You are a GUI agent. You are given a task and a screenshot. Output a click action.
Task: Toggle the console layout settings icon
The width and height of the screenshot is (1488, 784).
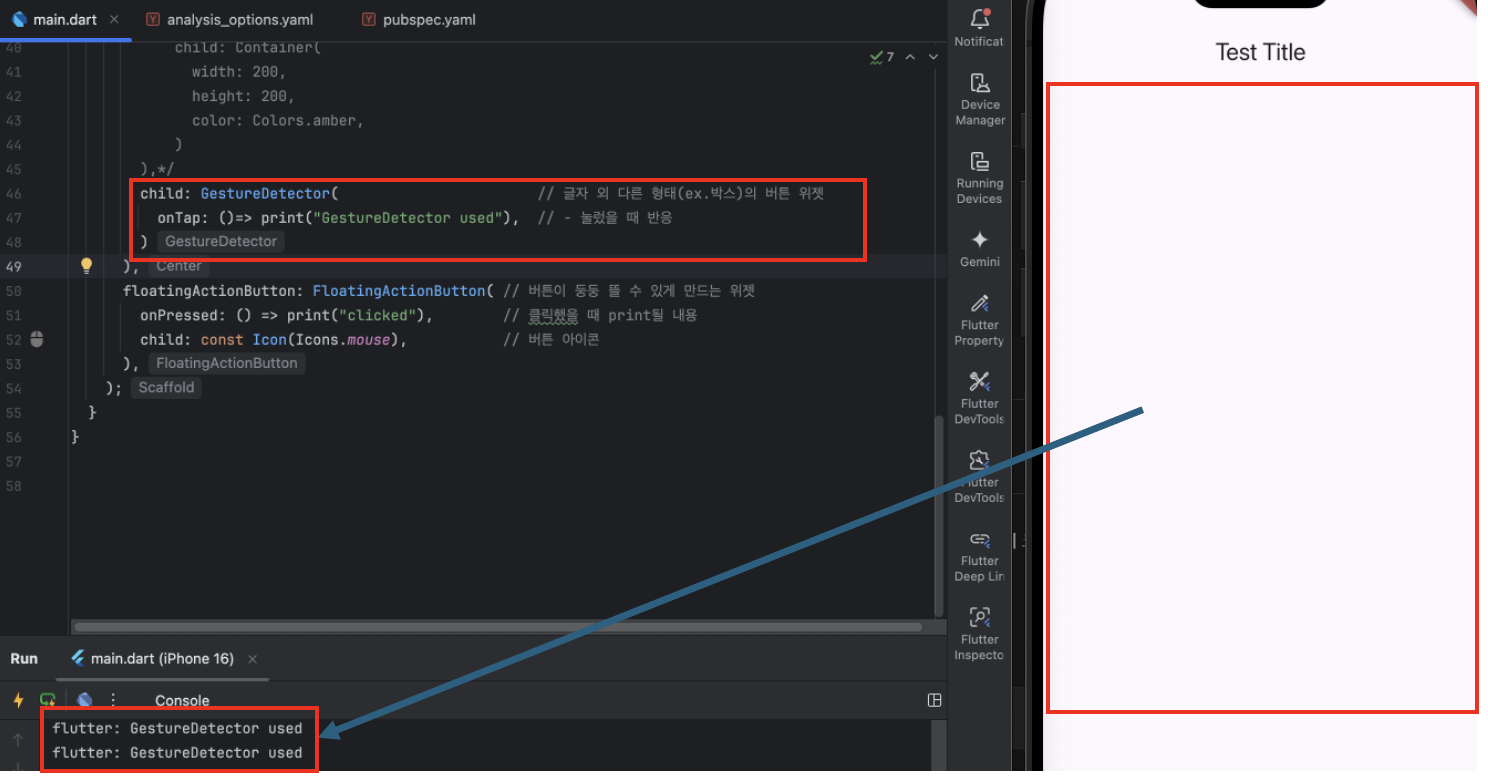[935, 700]
